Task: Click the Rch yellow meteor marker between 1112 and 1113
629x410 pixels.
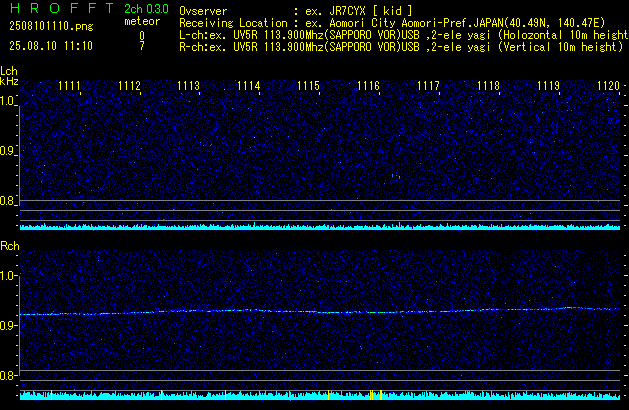Action: coord(161,395)
